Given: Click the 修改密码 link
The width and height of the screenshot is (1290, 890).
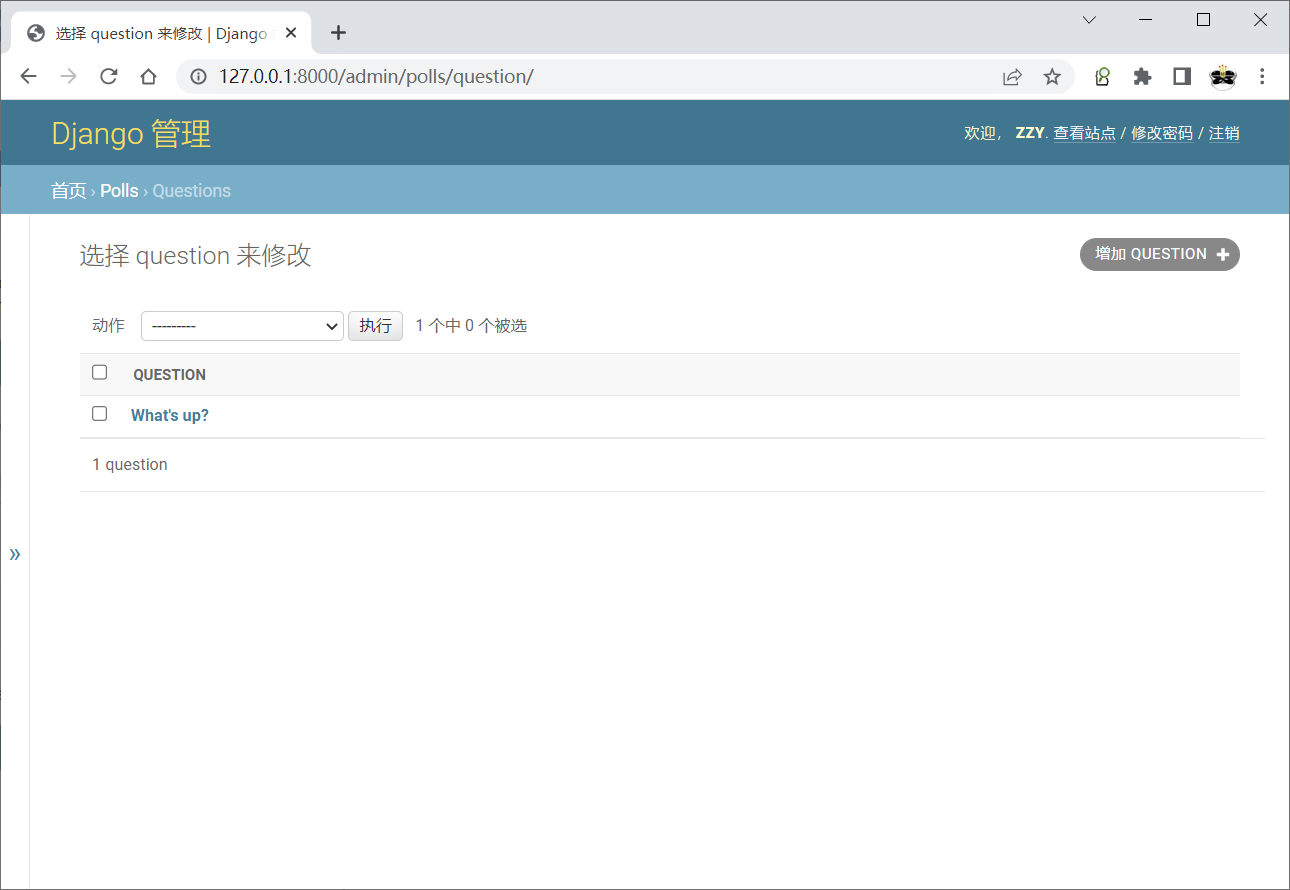Looking at the screenshot, I should pyautogui.click(x=1162, y=133).
